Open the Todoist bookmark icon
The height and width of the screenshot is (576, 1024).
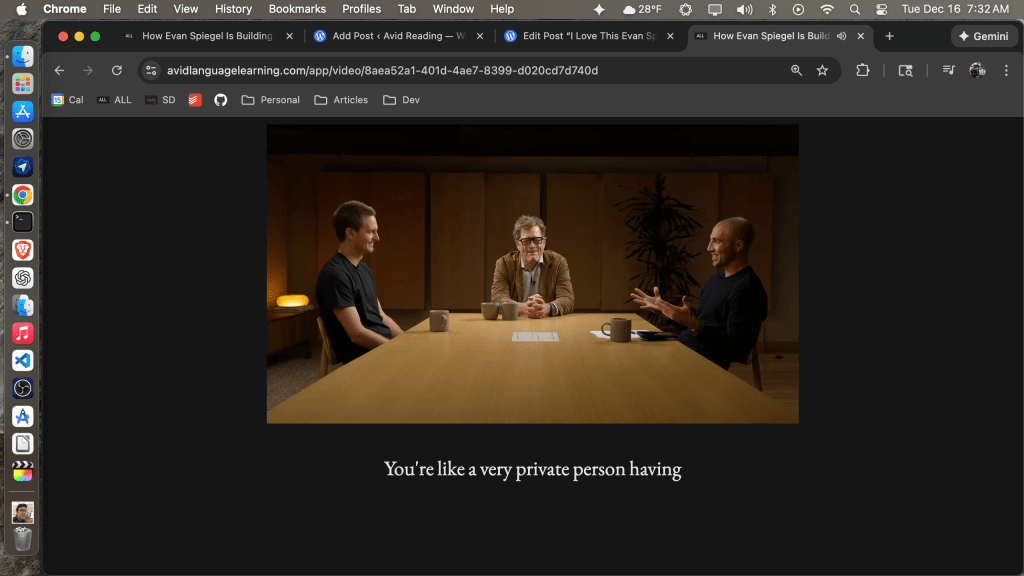click(x=195, y=100)
